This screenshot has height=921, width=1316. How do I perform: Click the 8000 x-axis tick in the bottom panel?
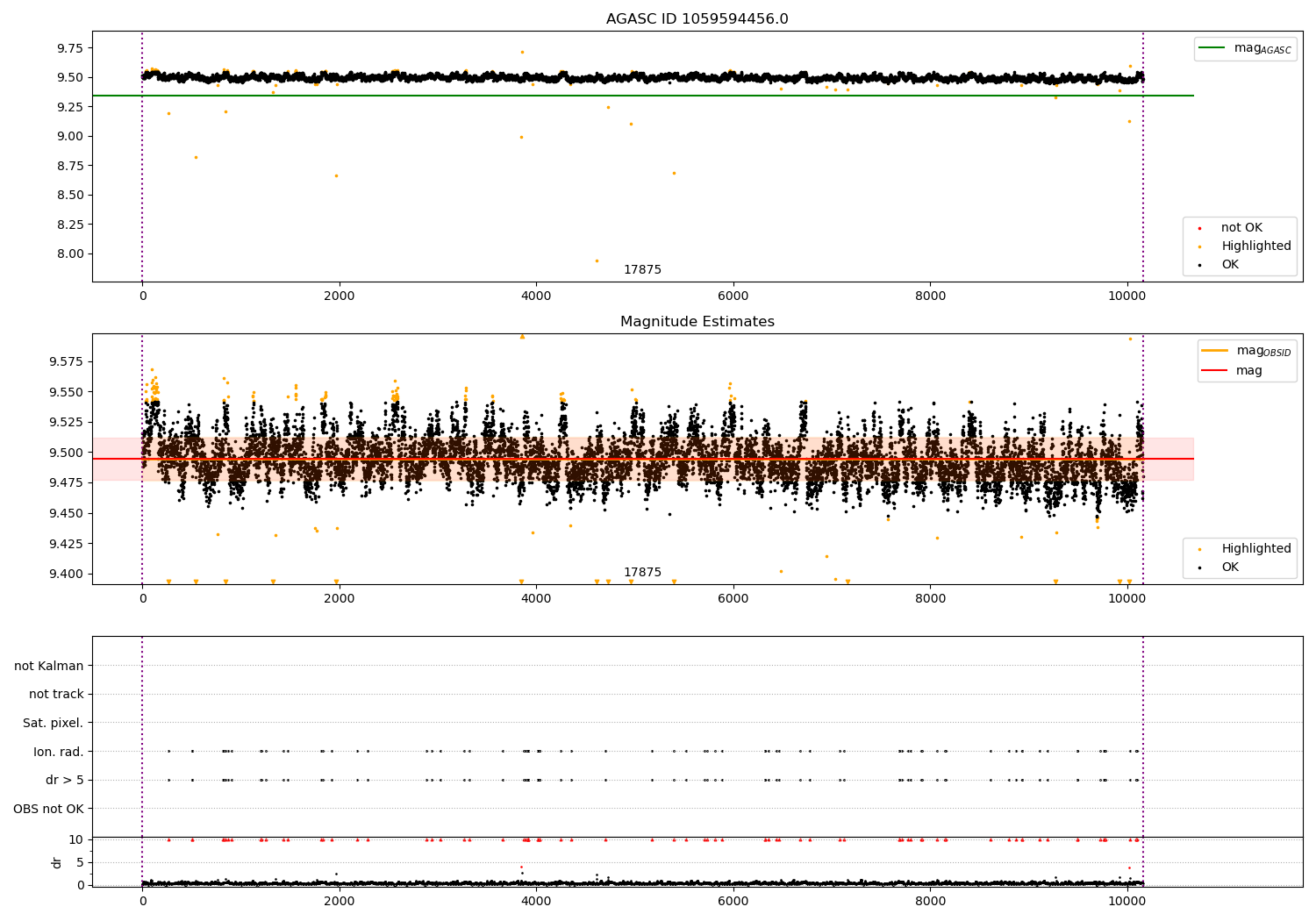coord(930,901)
